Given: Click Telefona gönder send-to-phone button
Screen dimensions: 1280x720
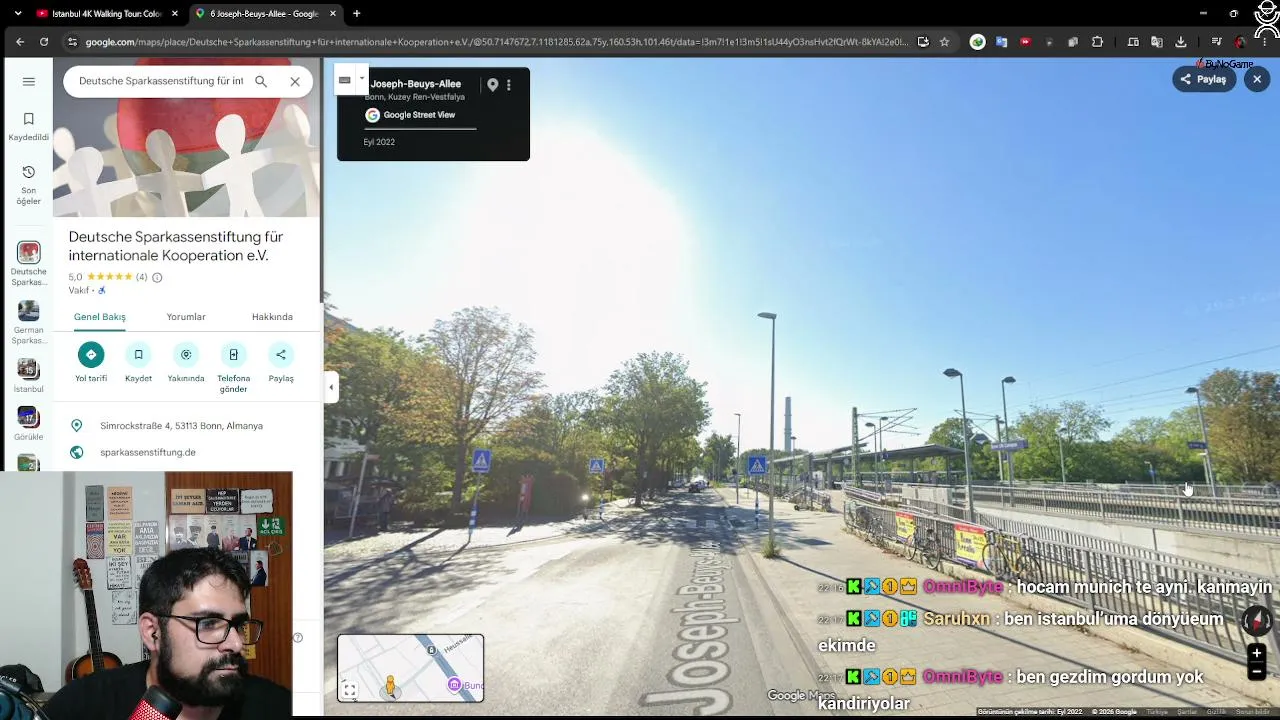Looking at the screenshot, I should click(233, 367).
